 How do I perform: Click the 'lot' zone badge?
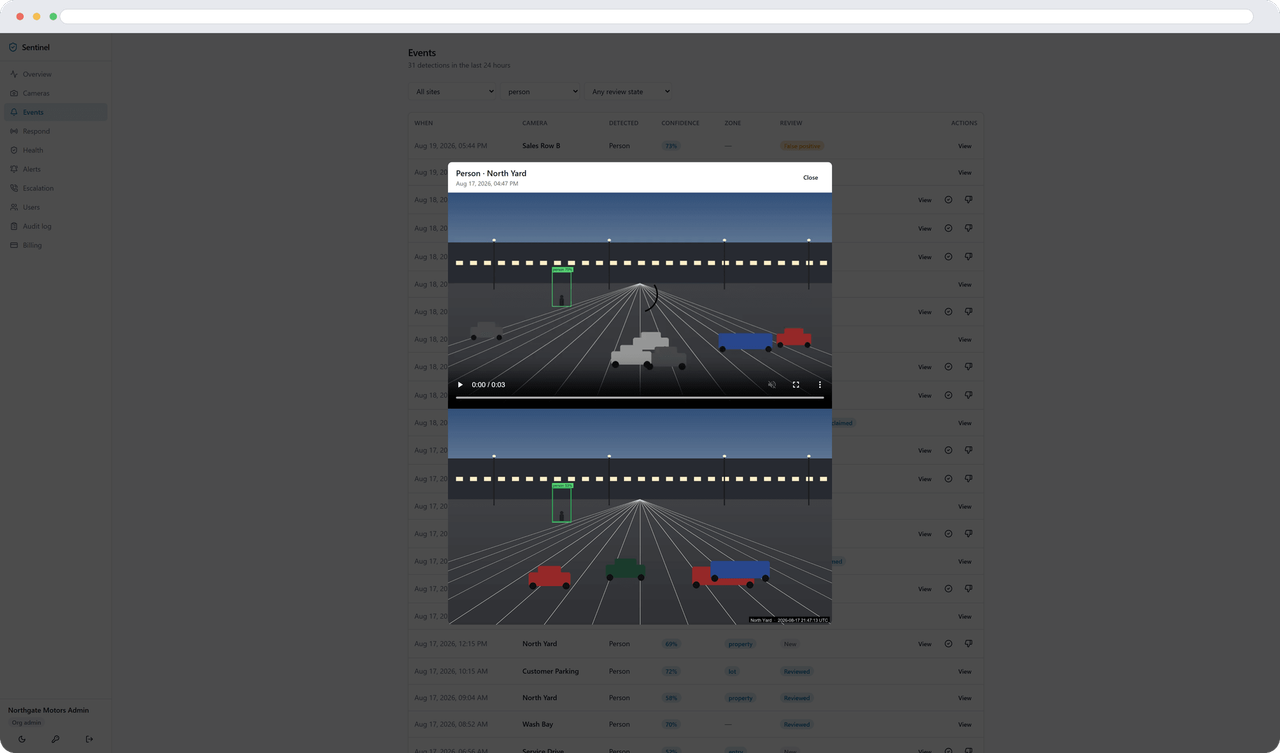[x=733, y=671]
